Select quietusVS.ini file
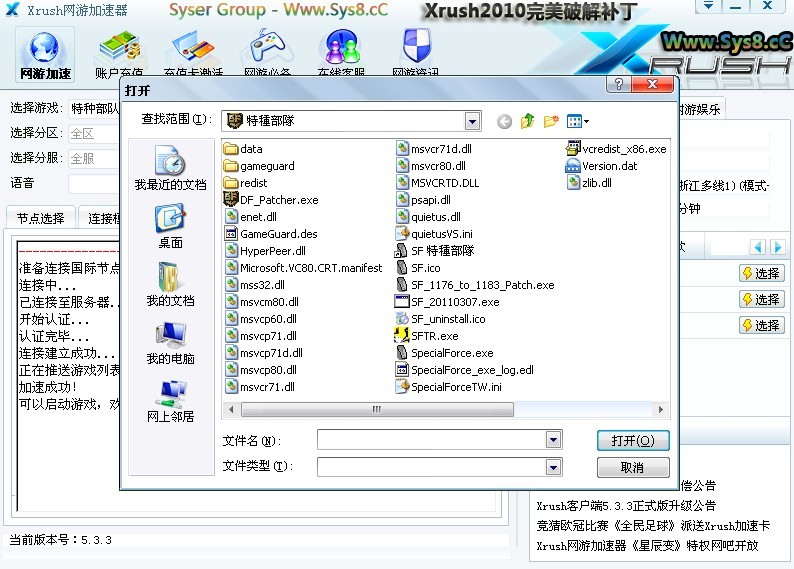Screen dimensions: 794x569 [x=434, y=234]
